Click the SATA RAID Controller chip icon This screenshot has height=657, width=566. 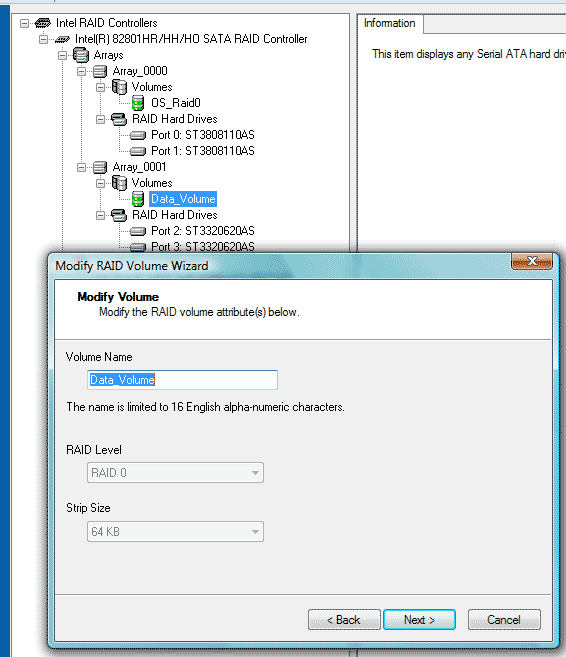coord(62,39)
